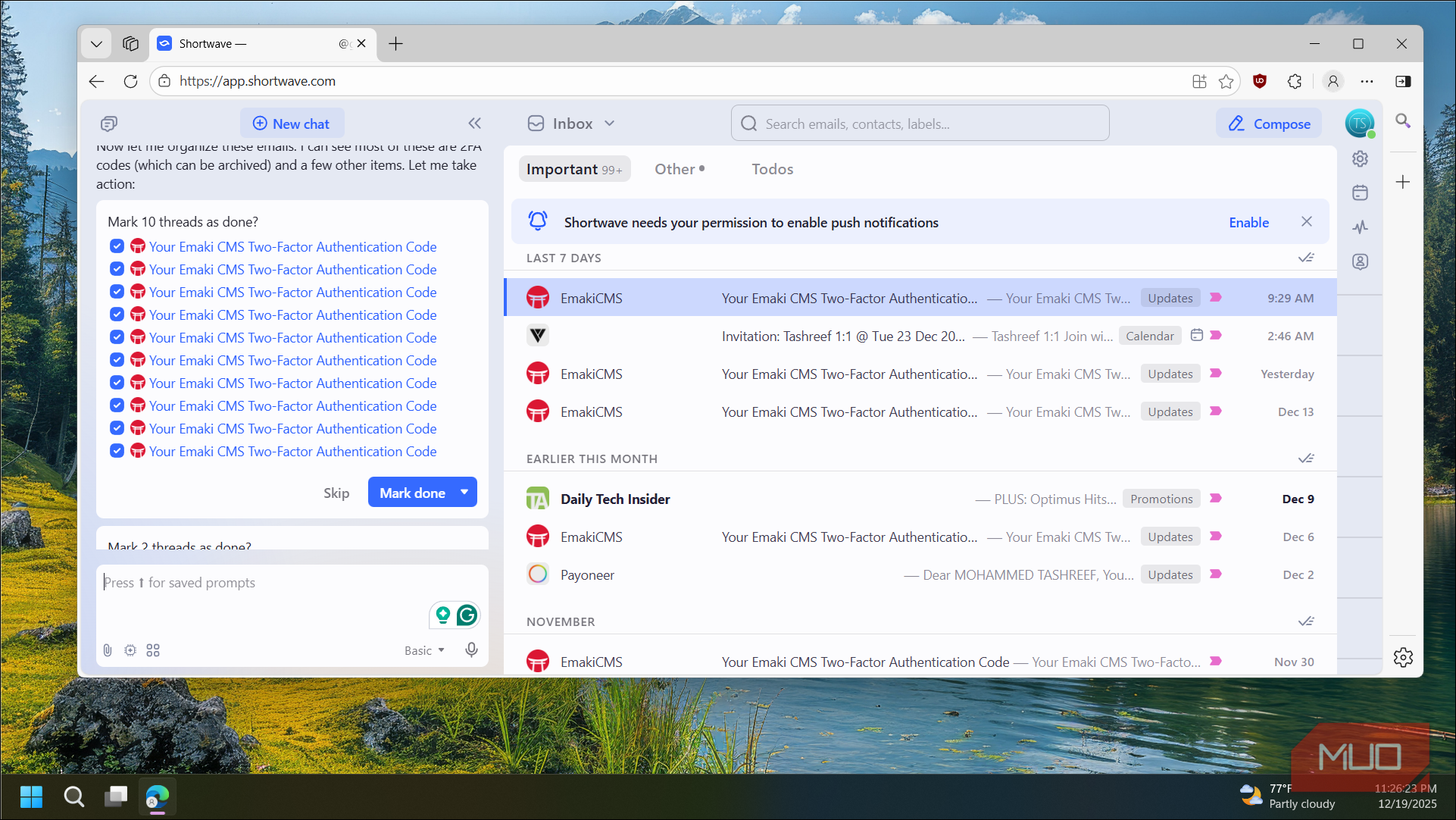Open the Basic model selector dropdown
The width and height of the screenshot is (1456, 820).
(424, 650)
